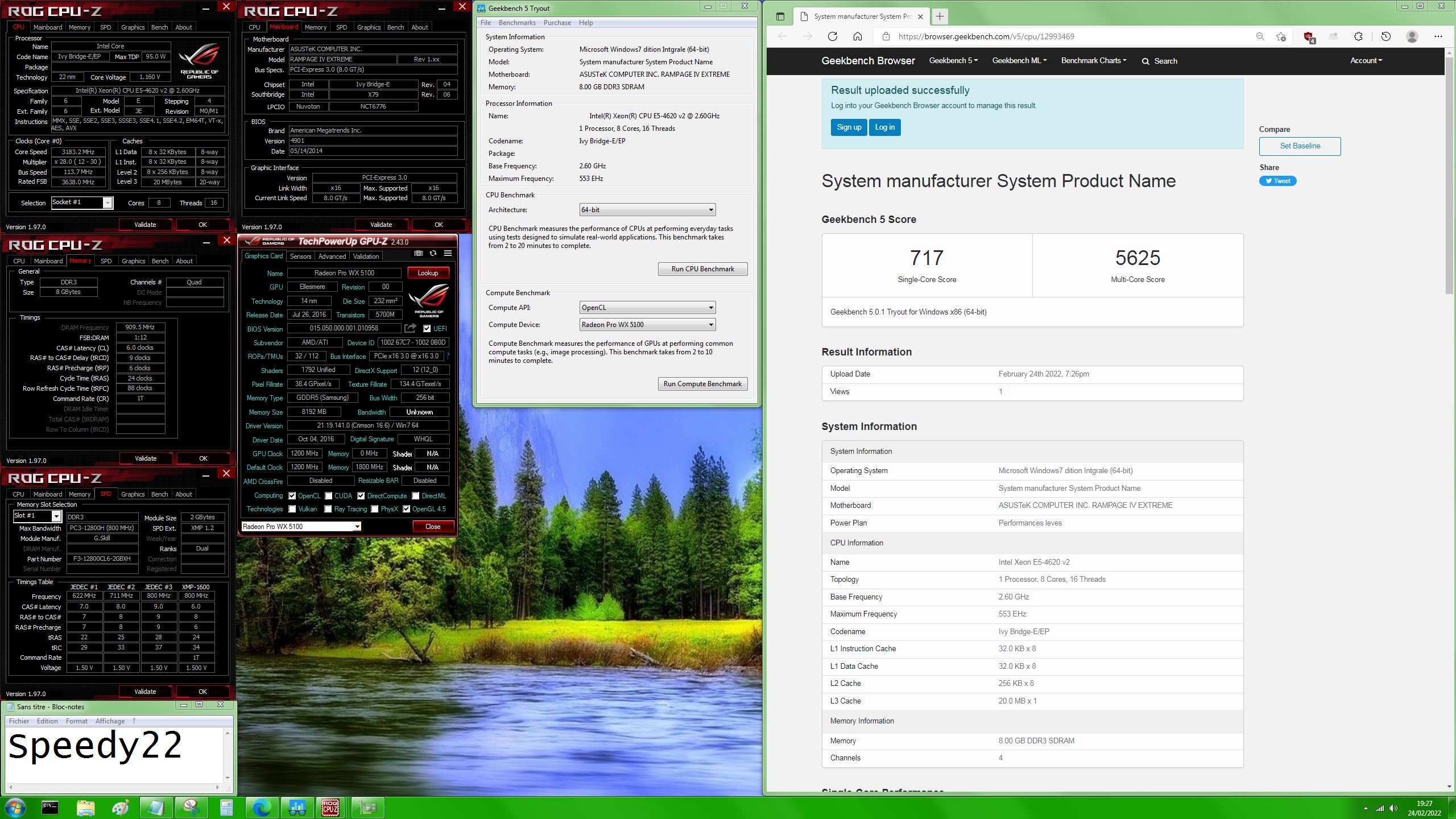Open the Slot #1 memory slot dropdown
Image resolution: width=1456 pixels, height=819 pixels.
(x=37, y=516)
